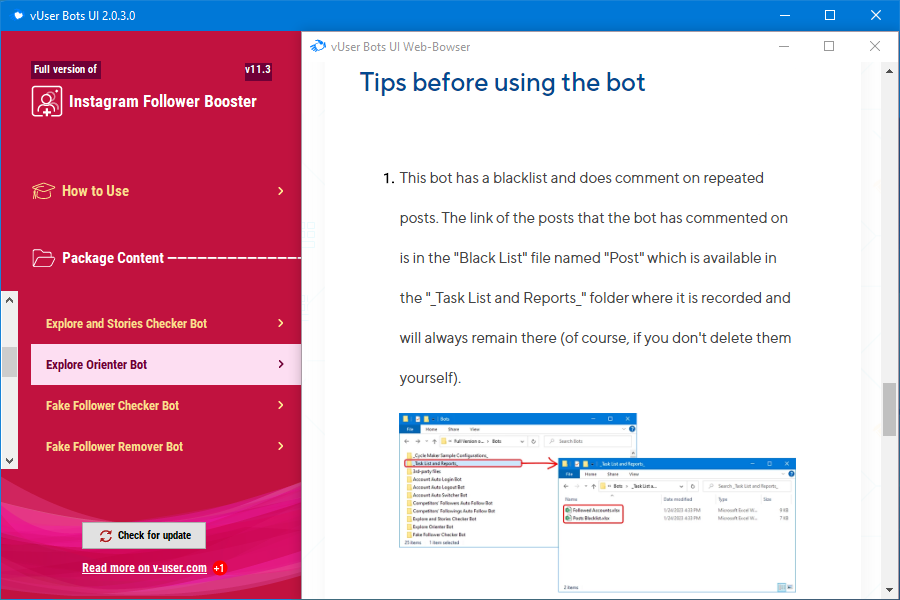Click the web browser scroll down arrow
This screenshot has height=600, width=900.
tap(889, 590)
